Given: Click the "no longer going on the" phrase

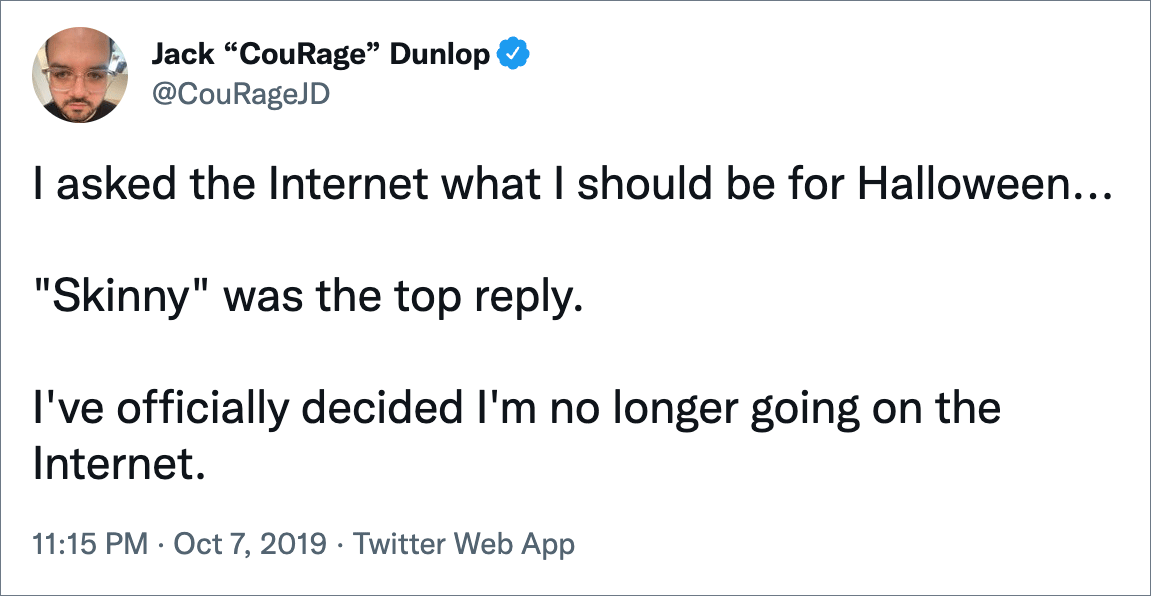Looking at the screenshot, I should click(772, 408).
